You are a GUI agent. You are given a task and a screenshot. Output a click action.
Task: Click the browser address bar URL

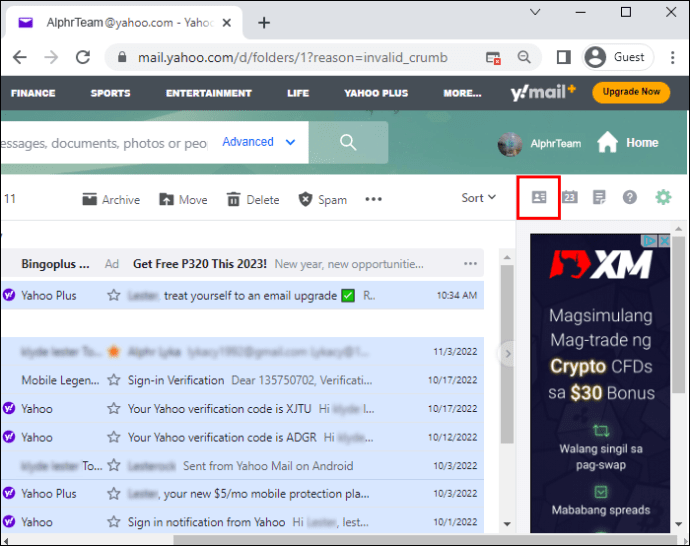(293, 57)
